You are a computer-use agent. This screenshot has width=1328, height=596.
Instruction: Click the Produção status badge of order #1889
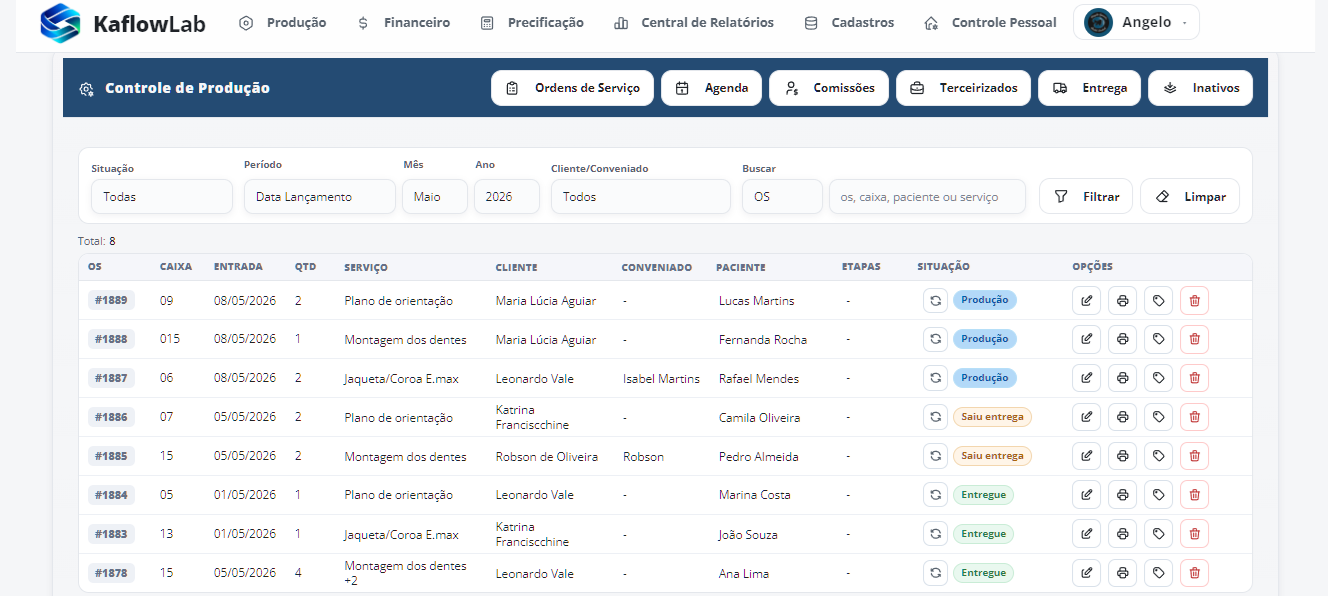click(985, 300)
